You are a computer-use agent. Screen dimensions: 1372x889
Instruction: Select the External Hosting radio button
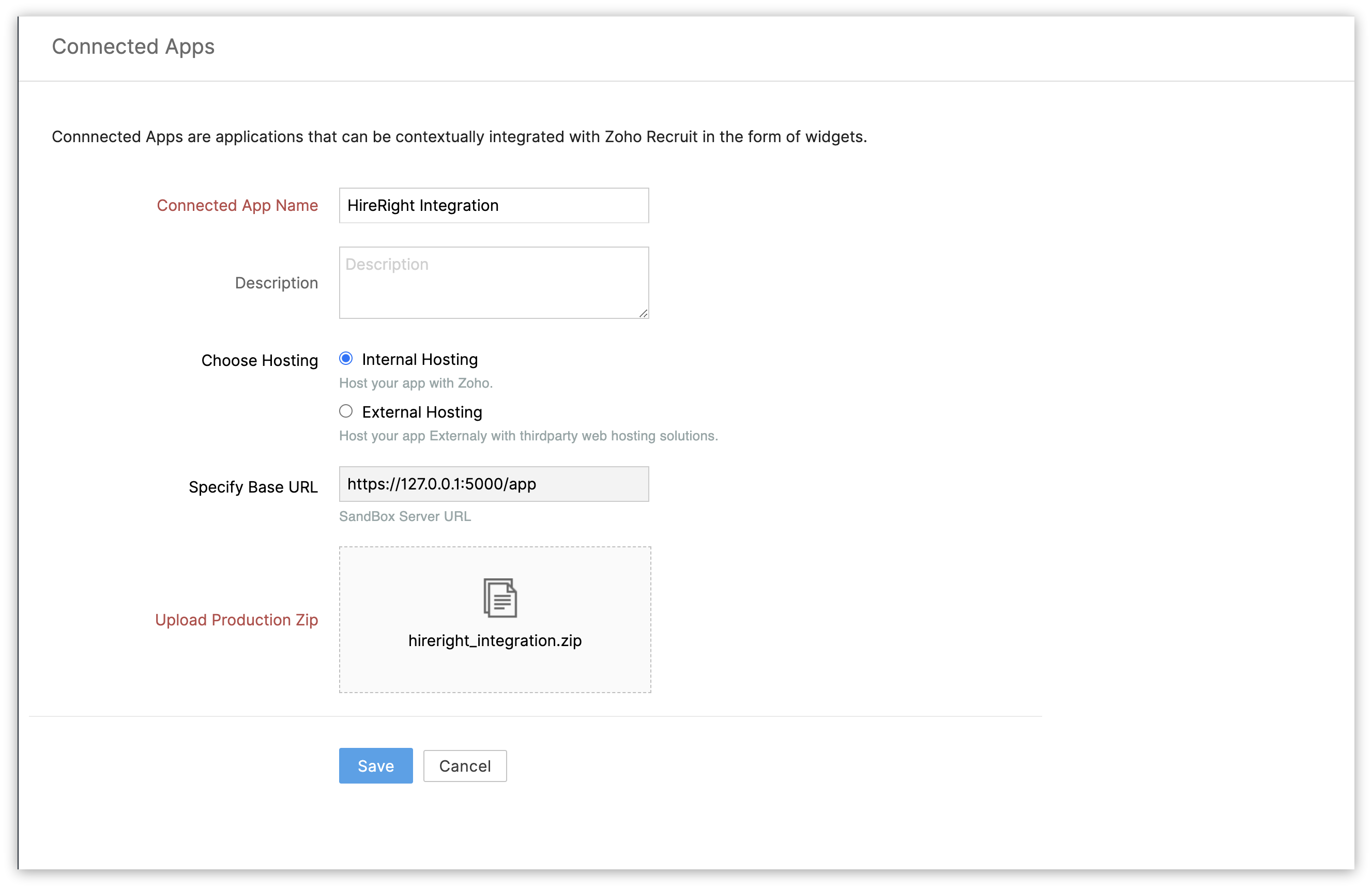tap(346, 411)
